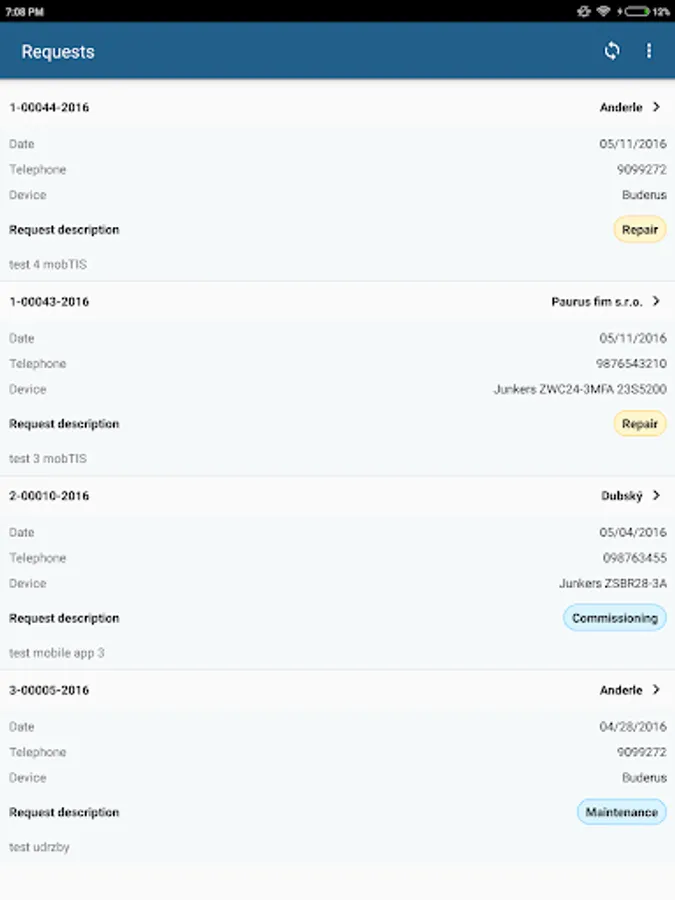Screen dimensions: 675x900
Task: Click the Repair tag on request 1-00044-2016
Action: pyautogui.click(x=640, y=230)
